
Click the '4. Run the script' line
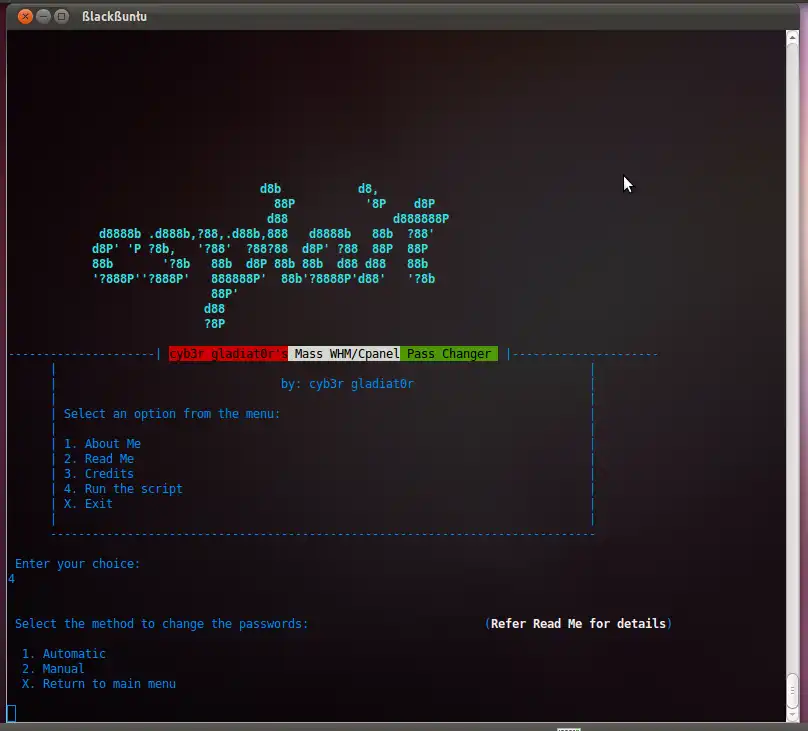123,488
